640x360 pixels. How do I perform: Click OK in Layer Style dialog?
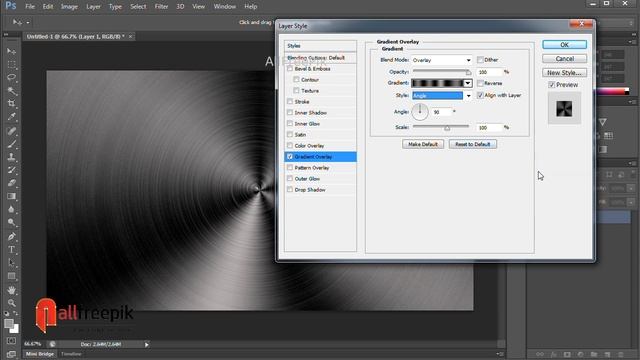click(564, 45)
